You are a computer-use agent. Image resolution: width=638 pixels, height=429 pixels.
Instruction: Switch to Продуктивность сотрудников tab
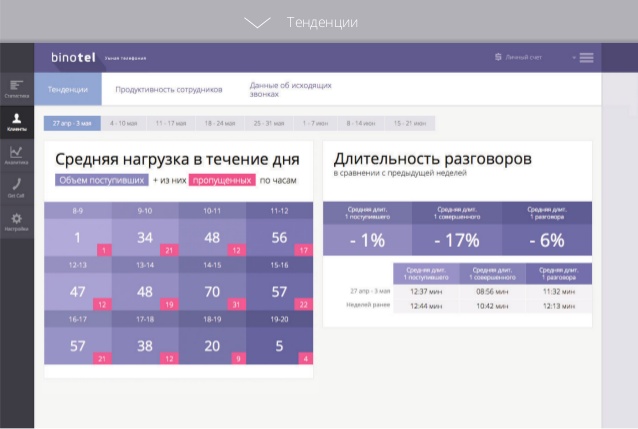click(x=169, y=90)
